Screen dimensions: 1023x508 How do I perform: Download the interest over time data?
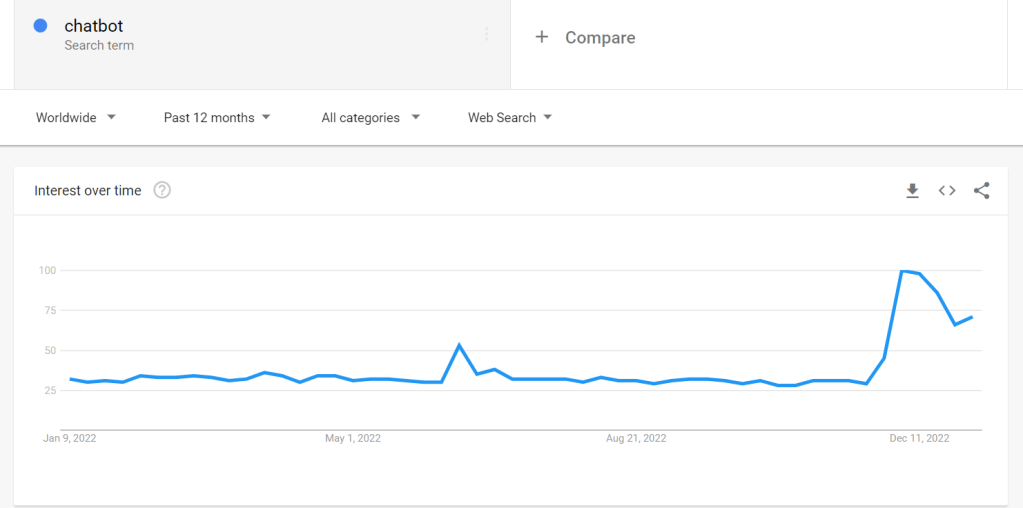pos(912,191)
